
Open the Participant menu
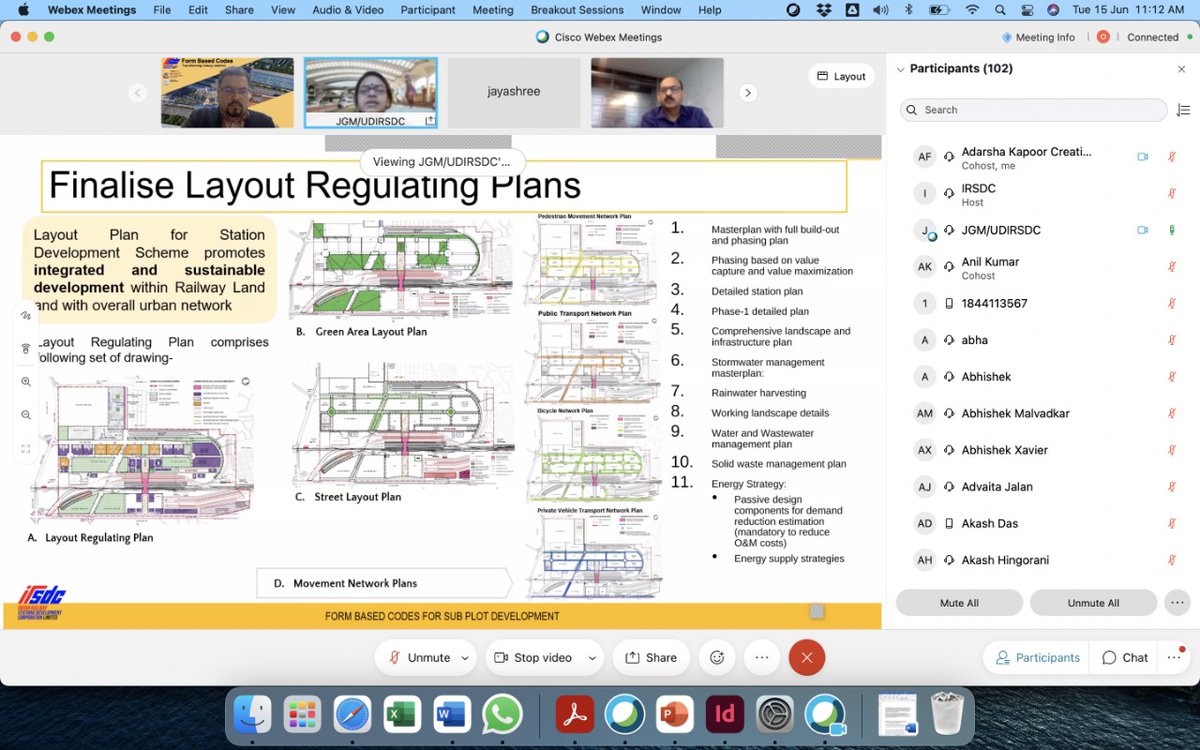tap(428, 10)
